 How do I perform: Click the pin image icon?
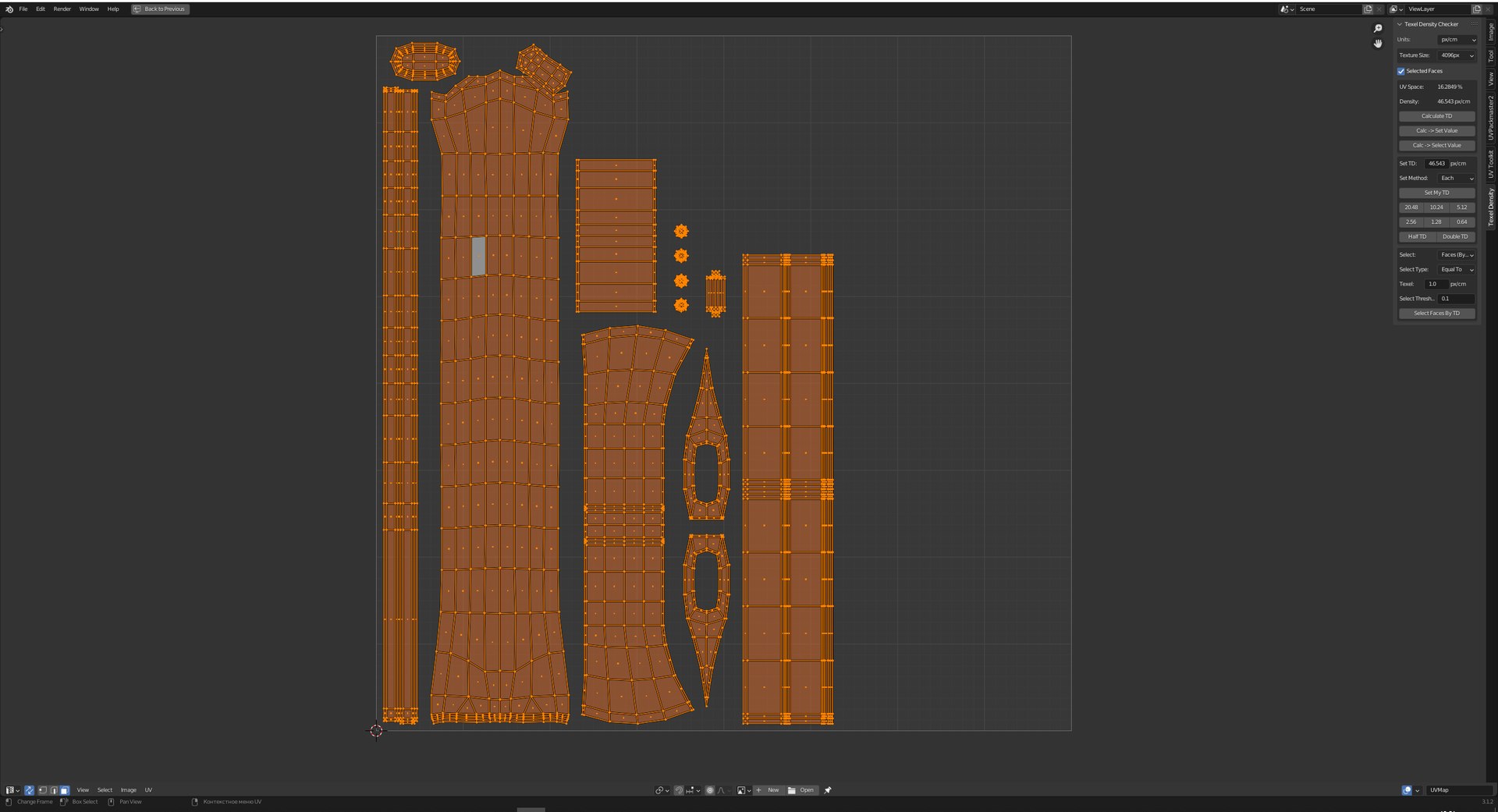pos(828,790)
